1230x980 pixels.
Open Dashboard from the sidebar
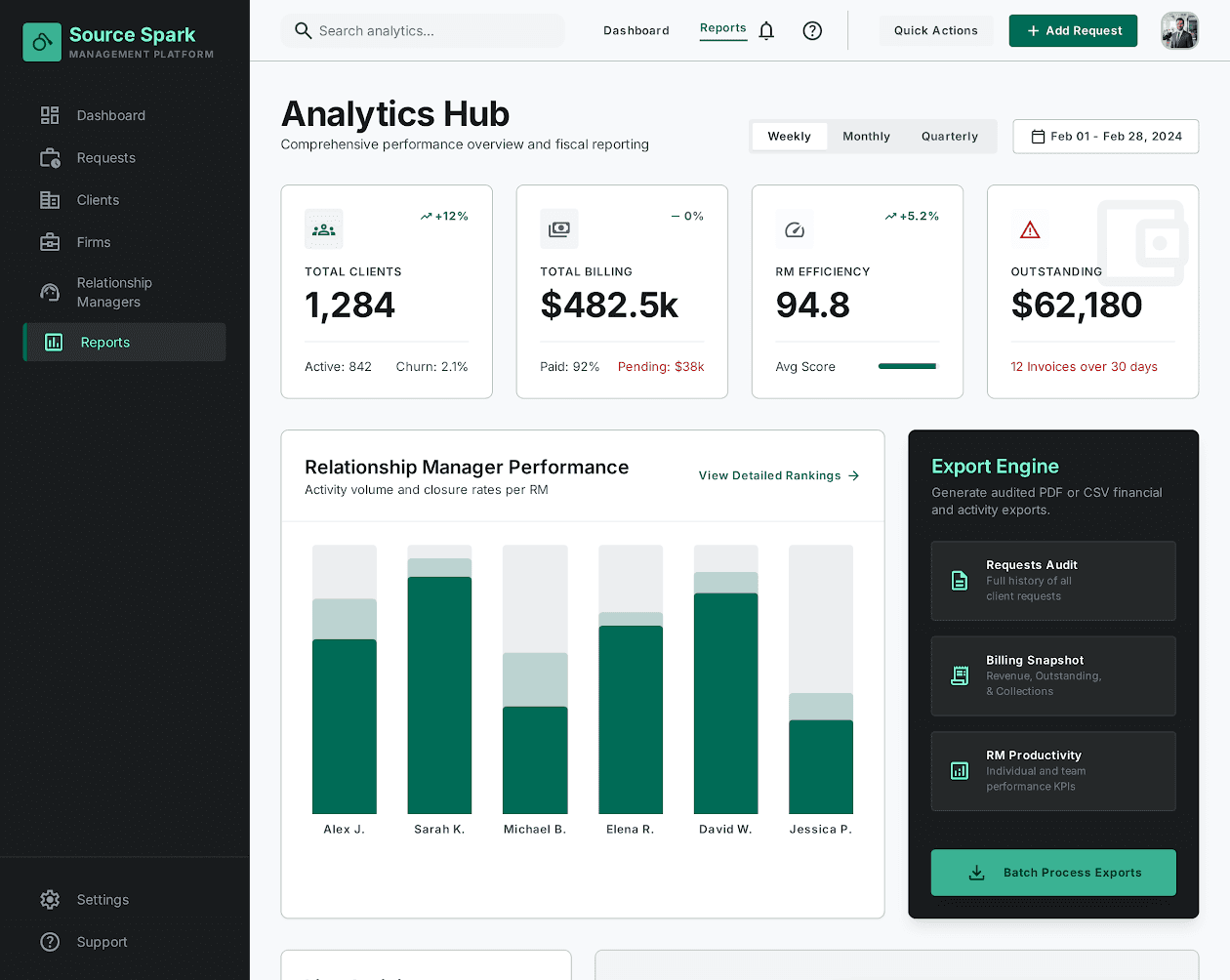[x=124, y=115]
